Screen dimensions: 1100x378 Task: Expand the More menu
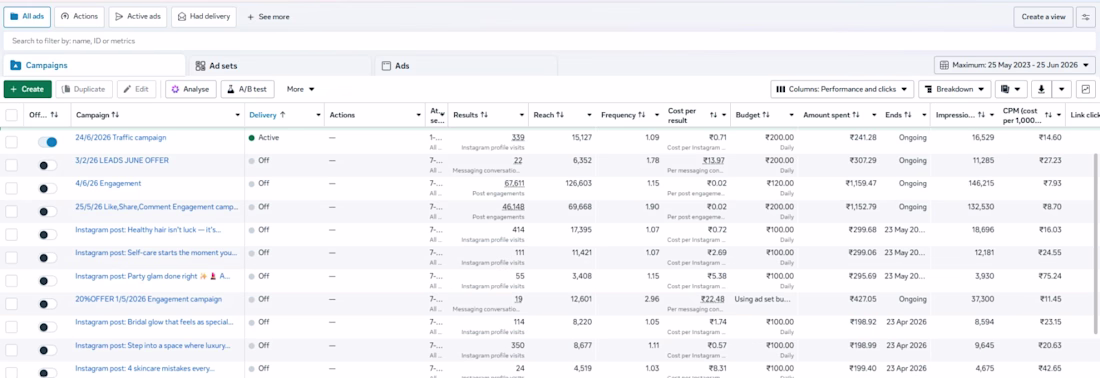(300, 89)
